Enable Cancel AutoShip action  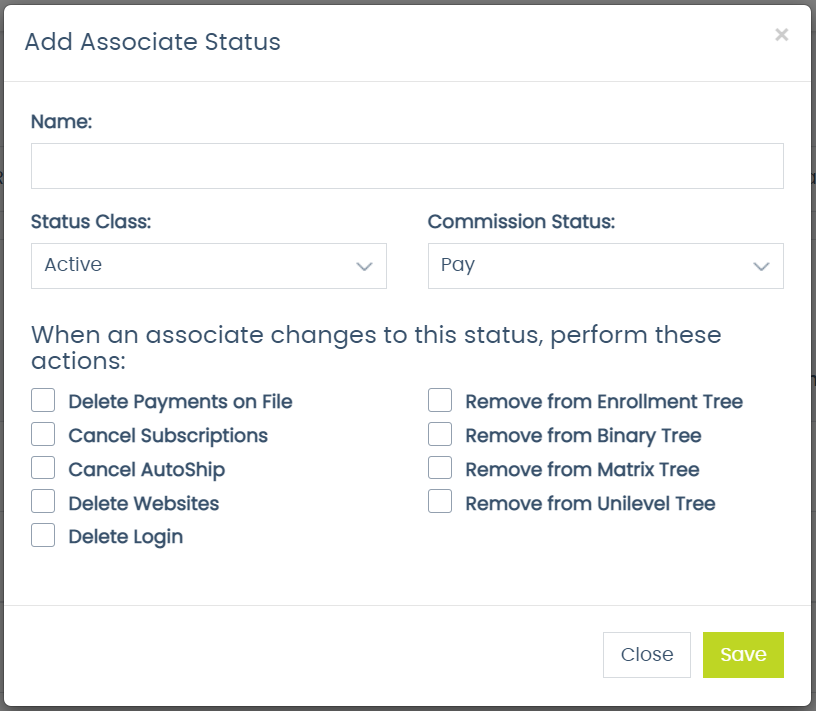43,468
